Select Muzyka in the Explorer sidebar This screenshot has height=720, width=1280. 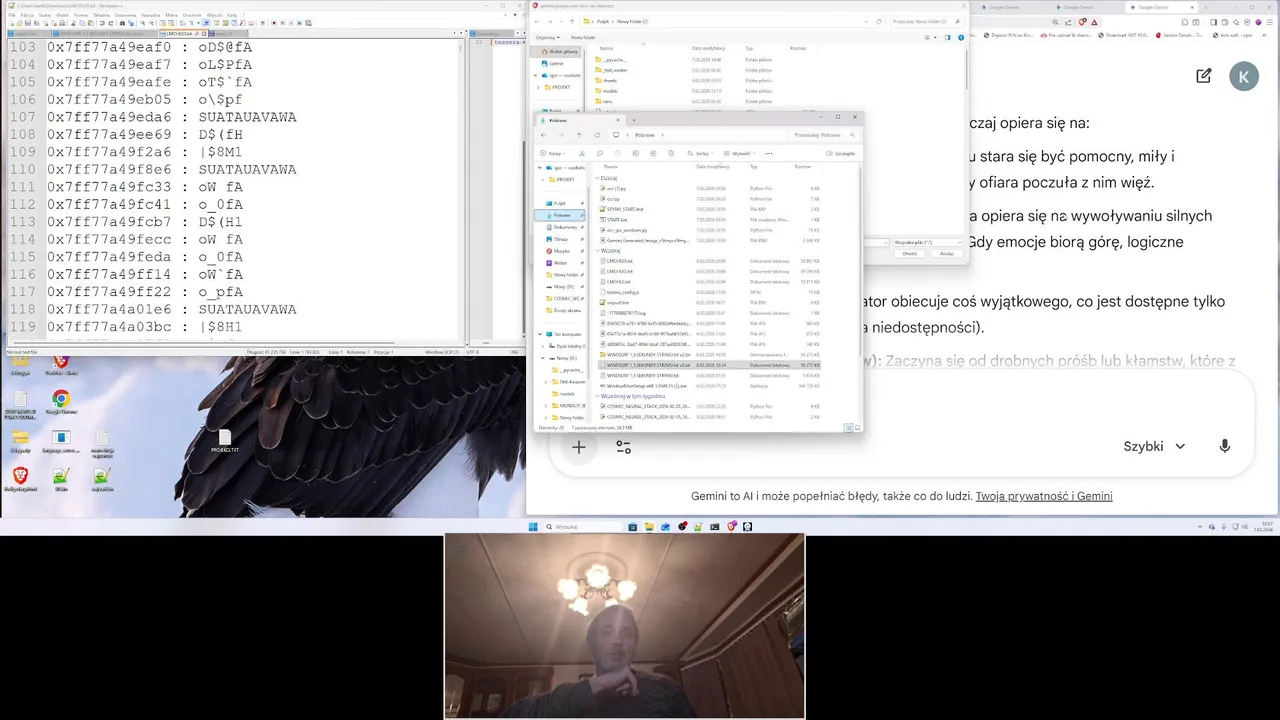coord(561,251)
